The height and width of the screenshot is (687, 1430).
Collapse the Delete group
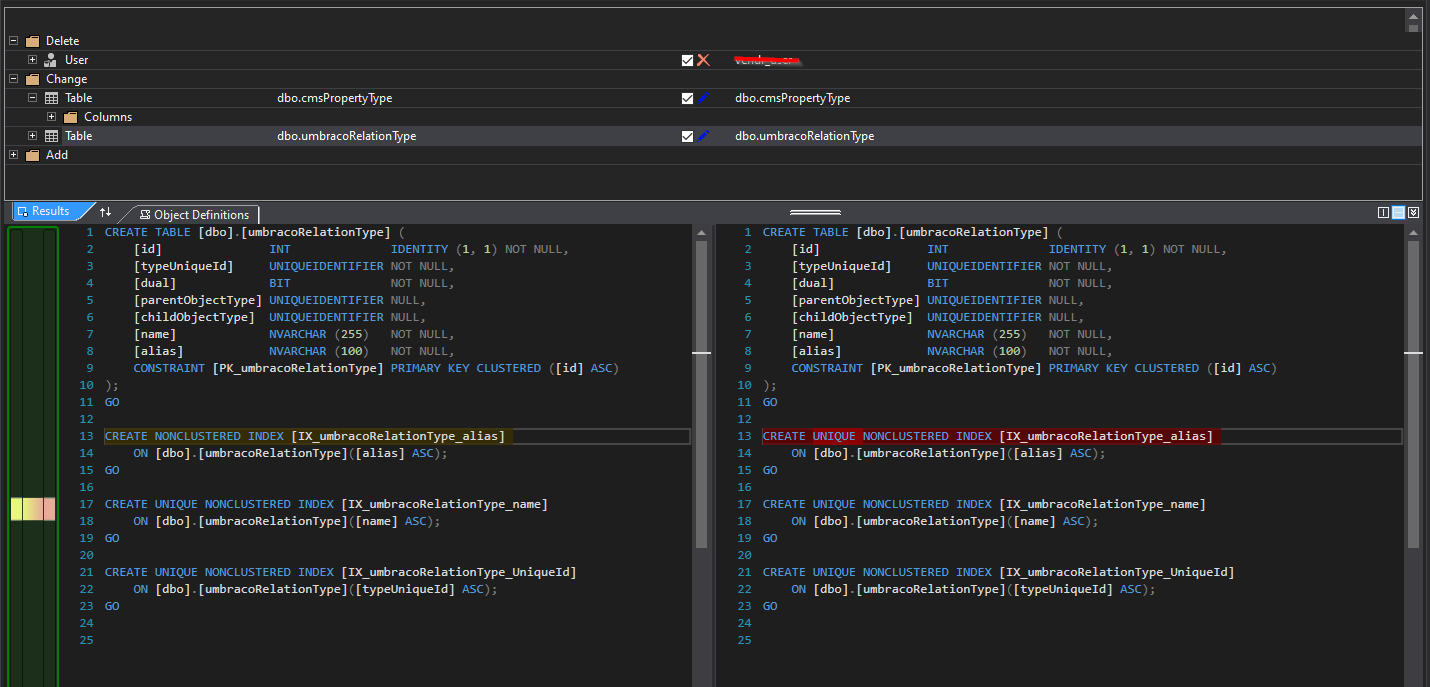point(13,41)
